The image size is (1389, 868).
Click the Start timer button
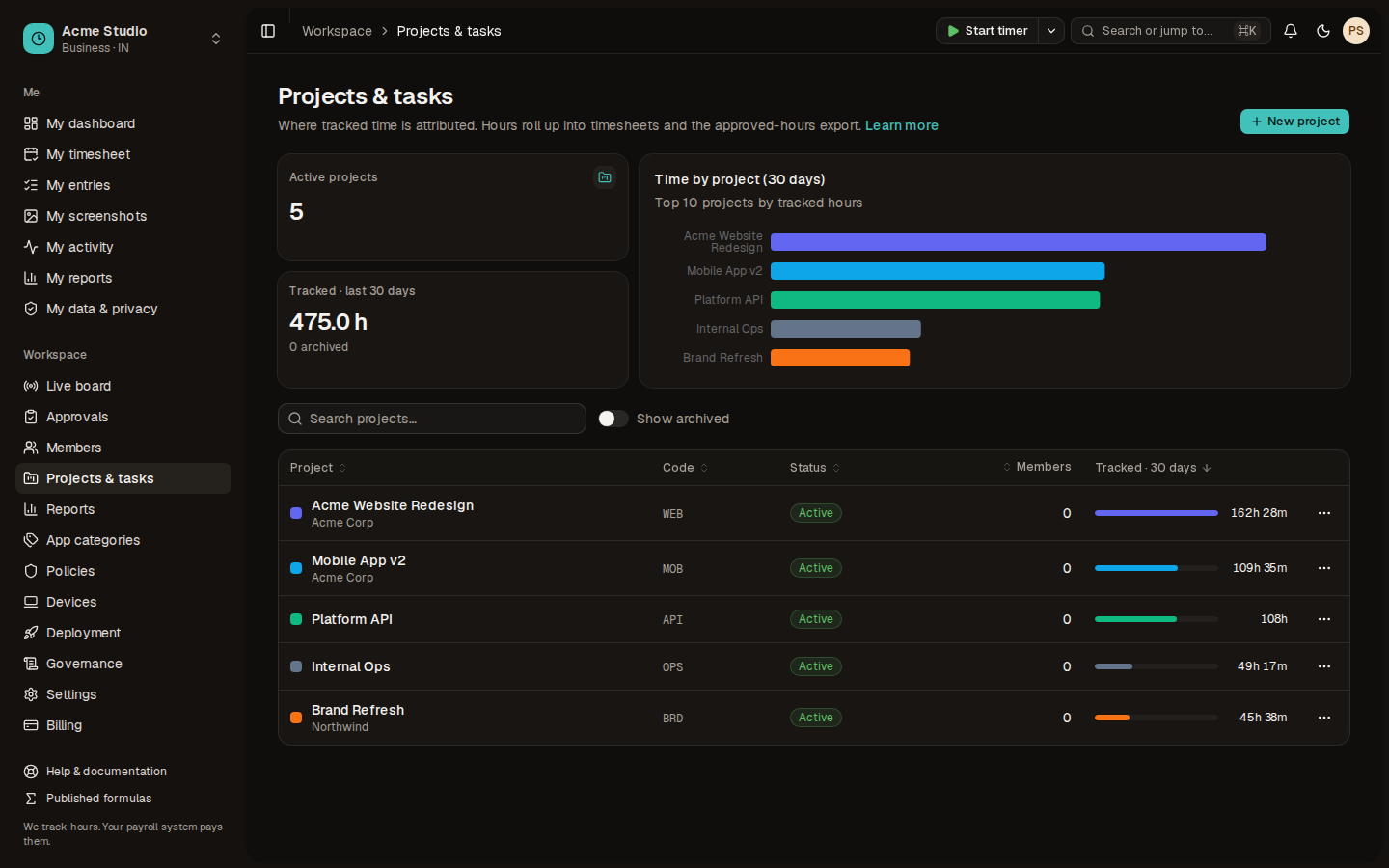987,31
